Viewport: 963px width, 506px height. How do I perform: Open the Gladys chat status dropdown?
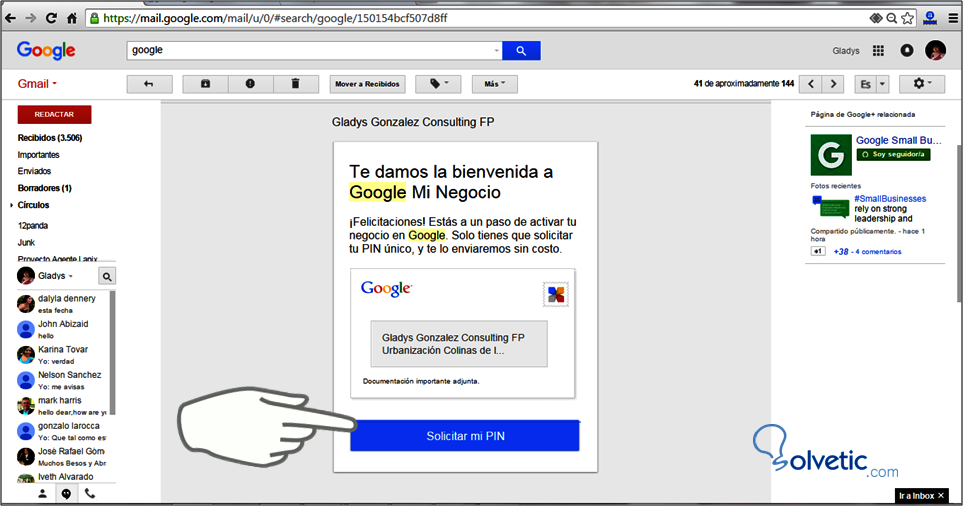55,276
